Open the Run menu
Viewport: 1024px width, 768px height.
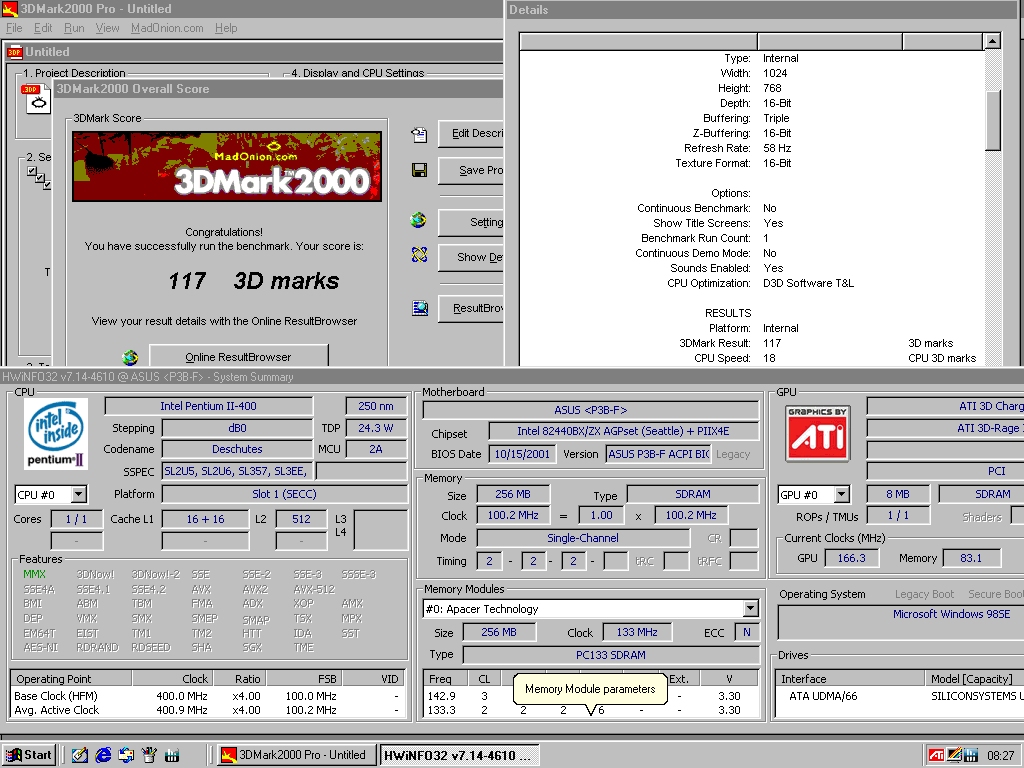pos(74,28)
